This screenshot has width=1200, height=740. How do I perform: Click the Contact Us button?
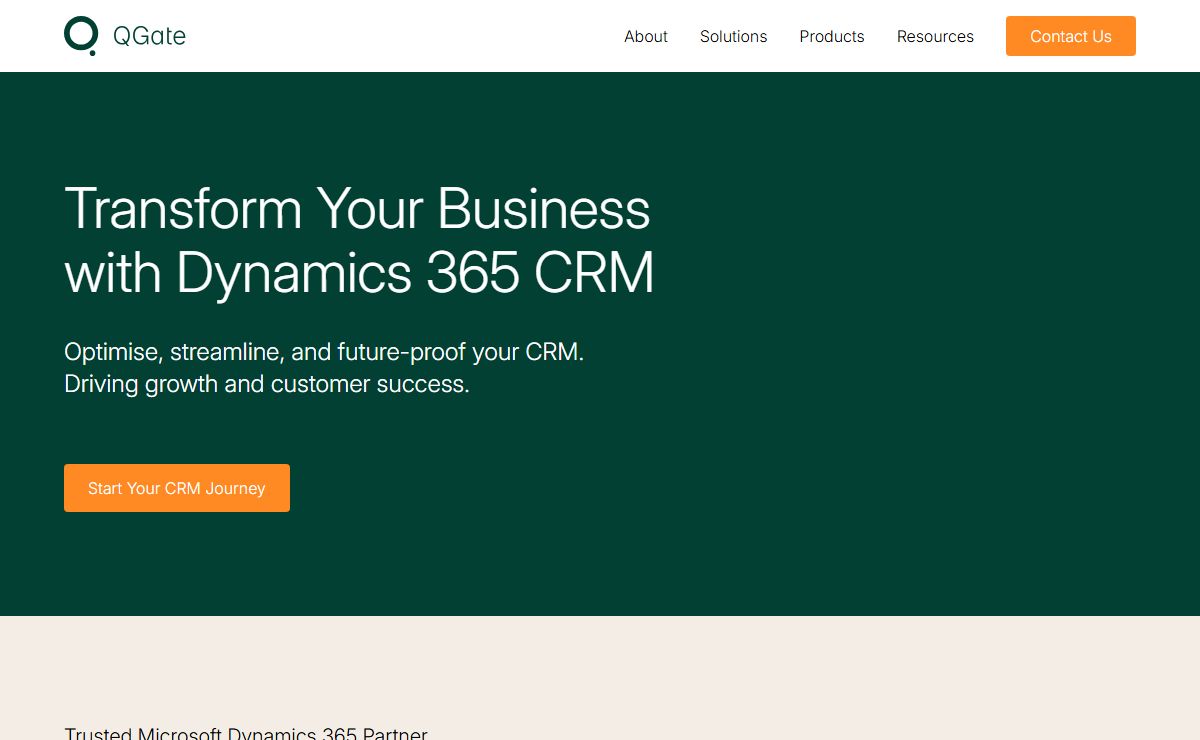pyautogui.click(x=1071, y=36)
